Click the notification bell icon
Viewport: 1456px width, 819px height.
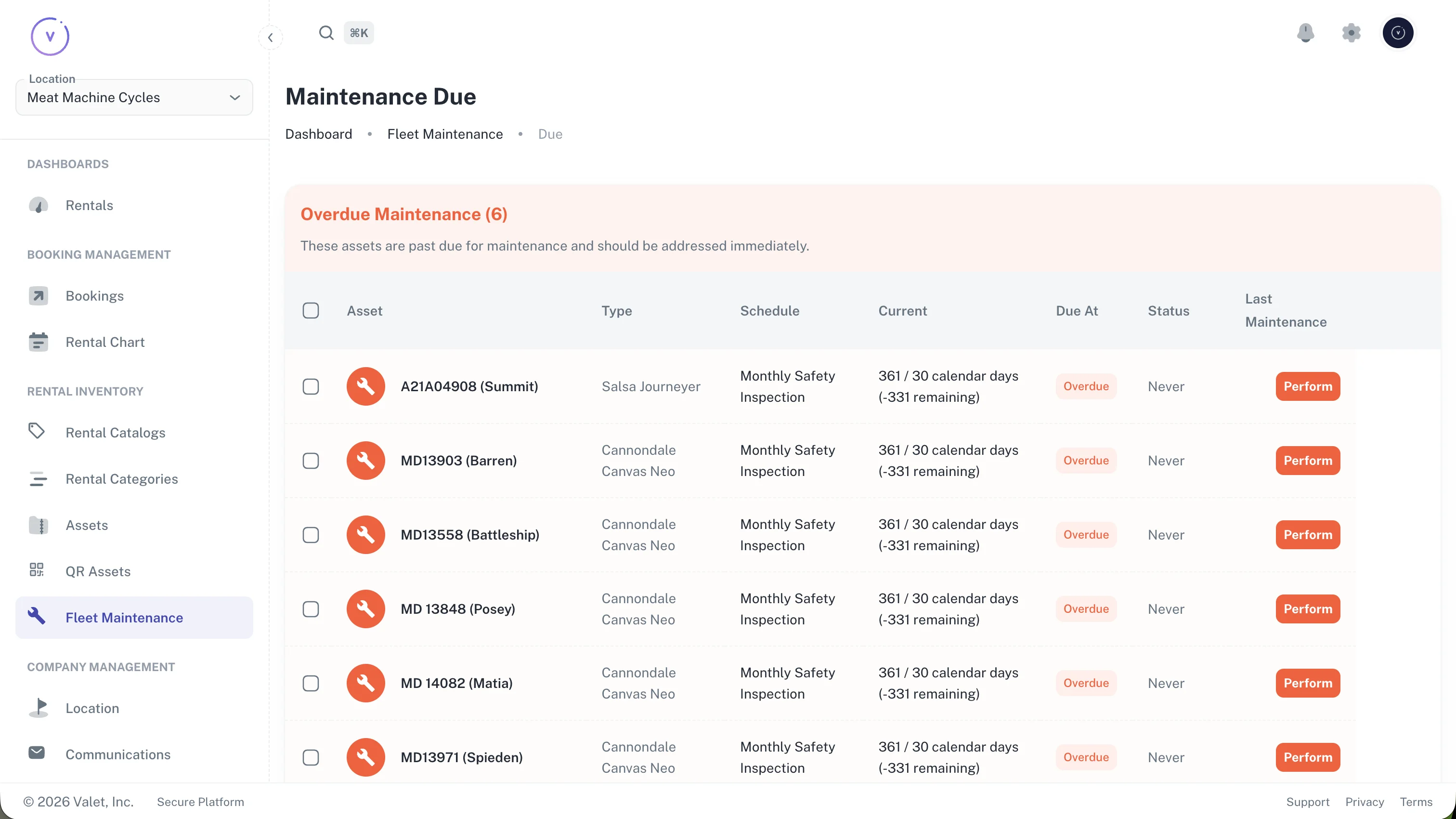point(1306,33)
